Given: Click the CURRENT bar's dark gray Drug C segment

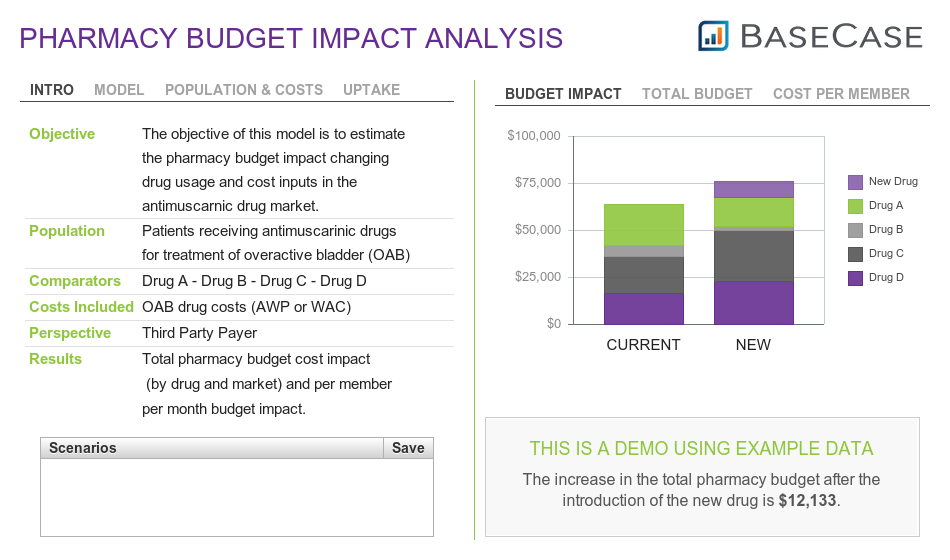Looking at the screenshot, I should click(644, 275).
